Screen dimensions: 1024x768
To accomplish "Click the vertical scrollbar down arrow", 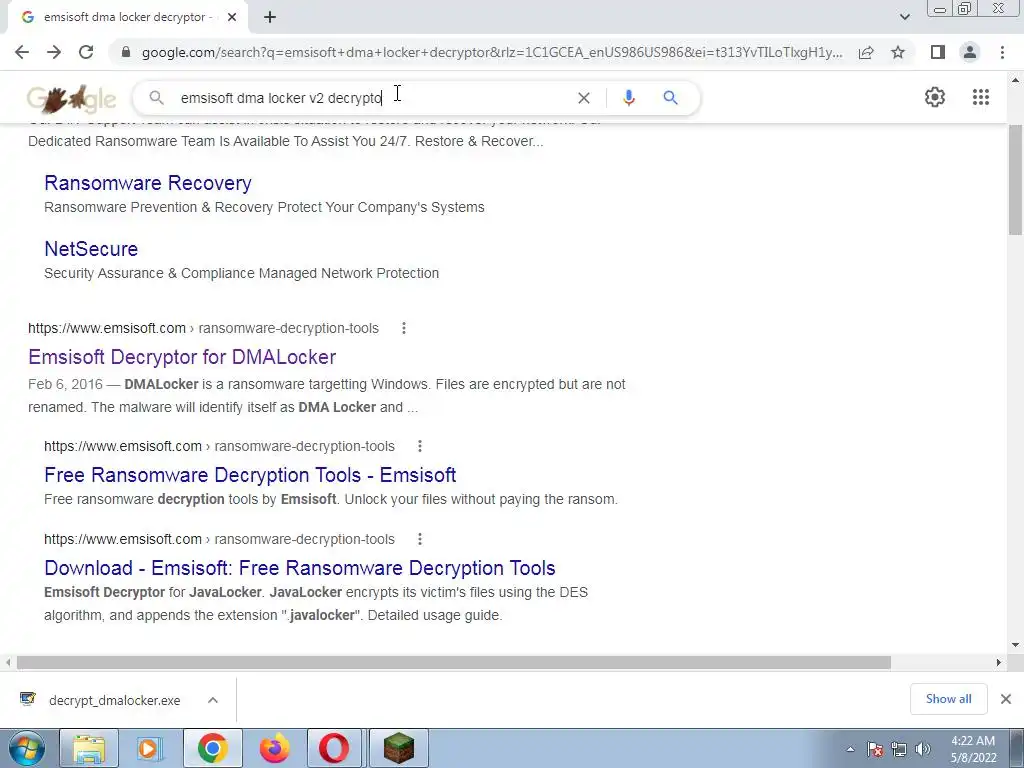I will click(1015, 645).
